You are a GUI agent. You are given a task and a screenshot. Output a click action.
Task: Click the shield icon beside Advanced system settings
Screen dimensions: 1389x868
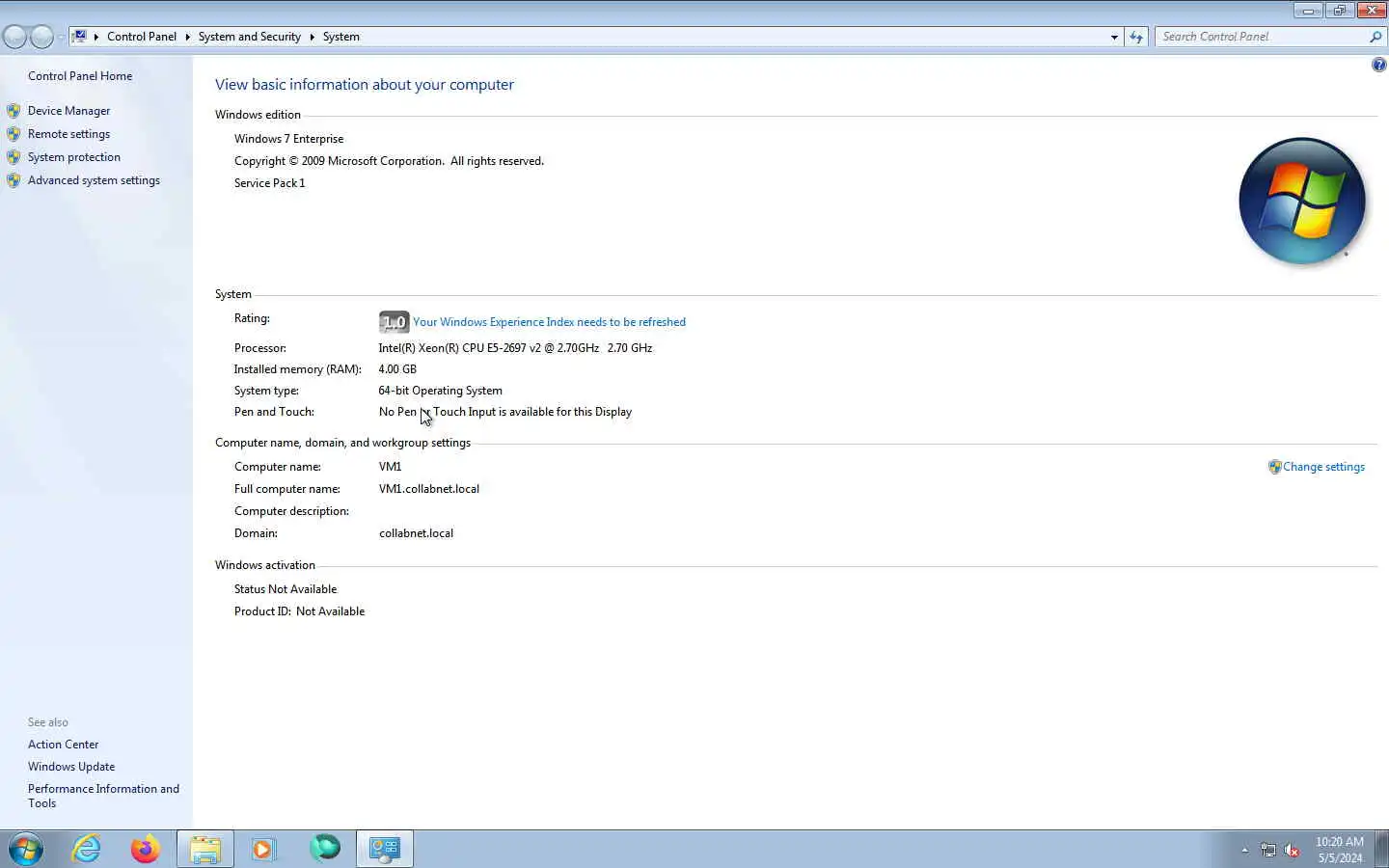14,180
